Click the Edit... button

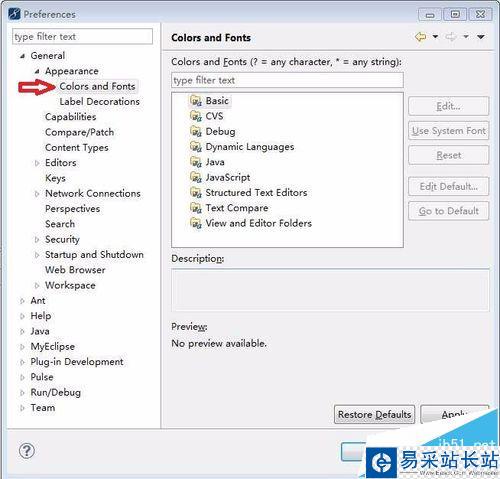click(449, 106)
